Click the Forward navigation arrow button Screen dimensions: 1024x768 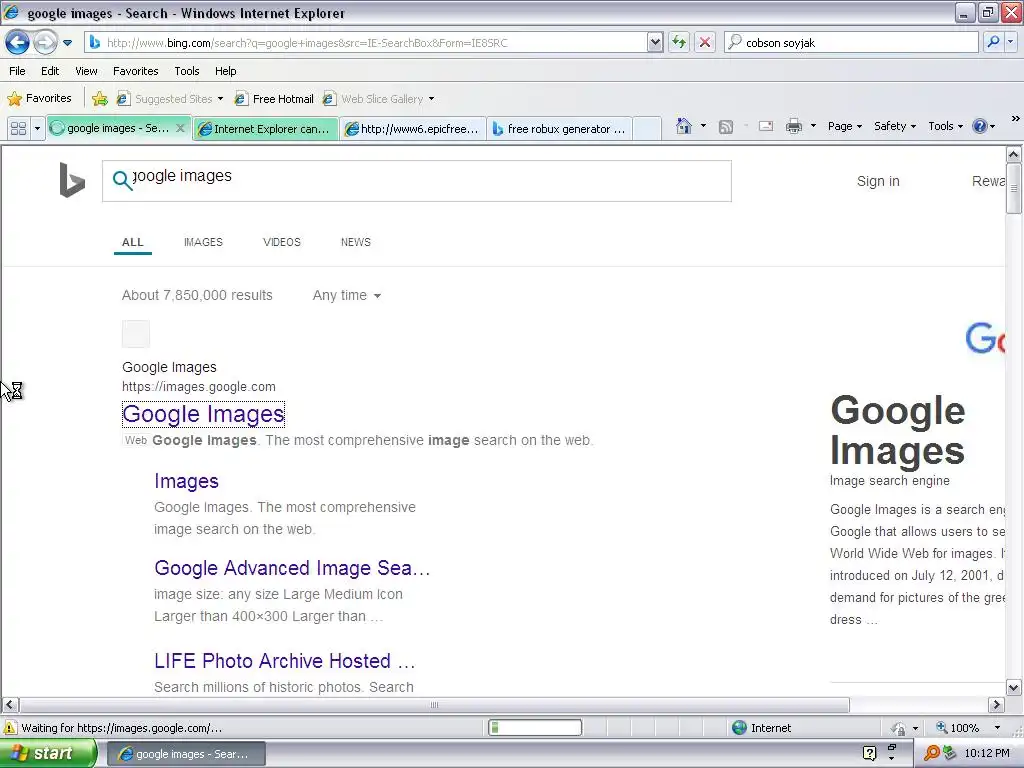coord(45,43)
